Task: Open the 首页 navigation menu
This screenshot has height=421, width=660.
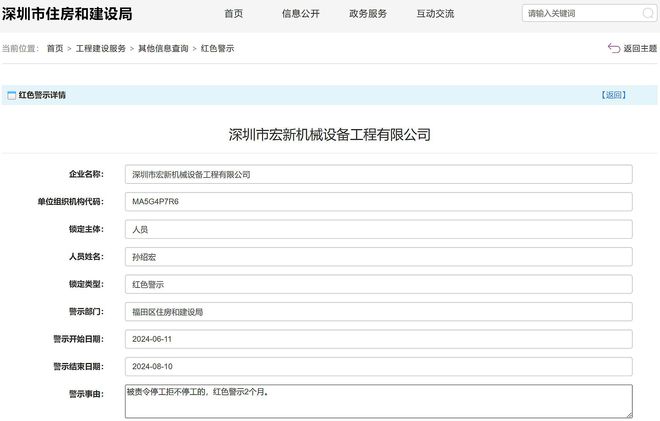Action: [234, 14]
